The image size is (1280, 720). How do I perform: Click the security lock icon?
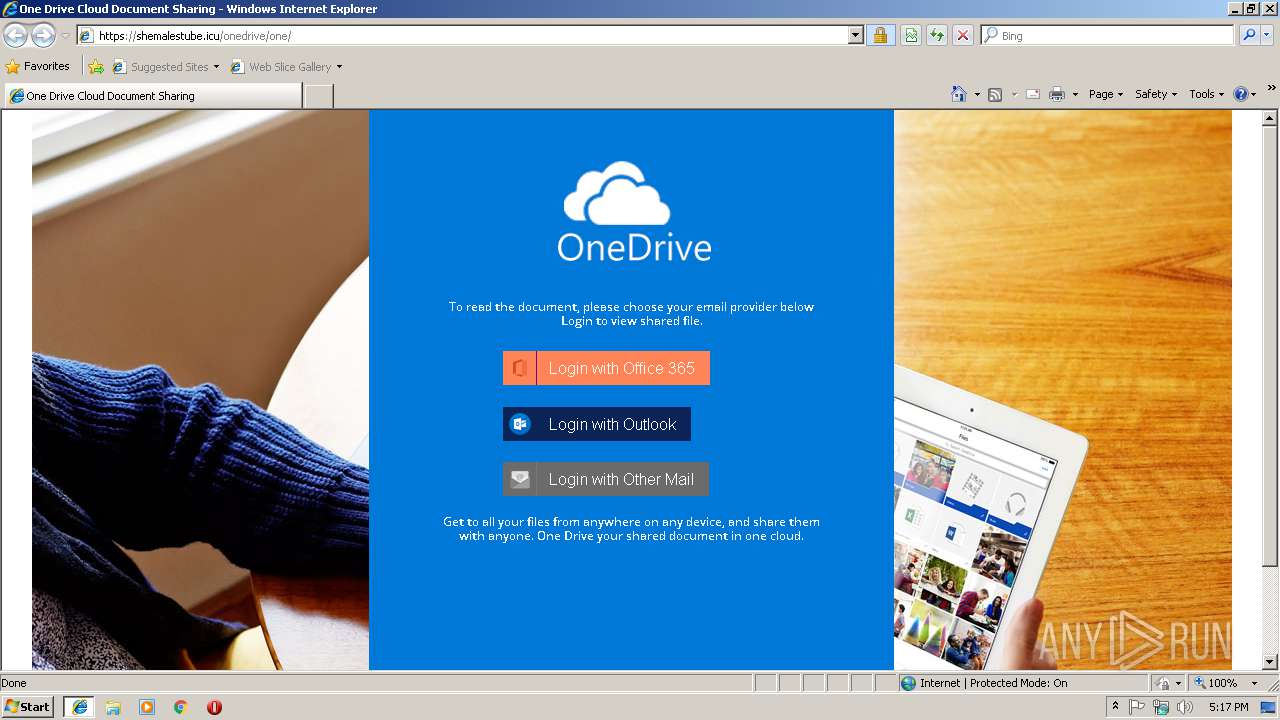[880, 35]
